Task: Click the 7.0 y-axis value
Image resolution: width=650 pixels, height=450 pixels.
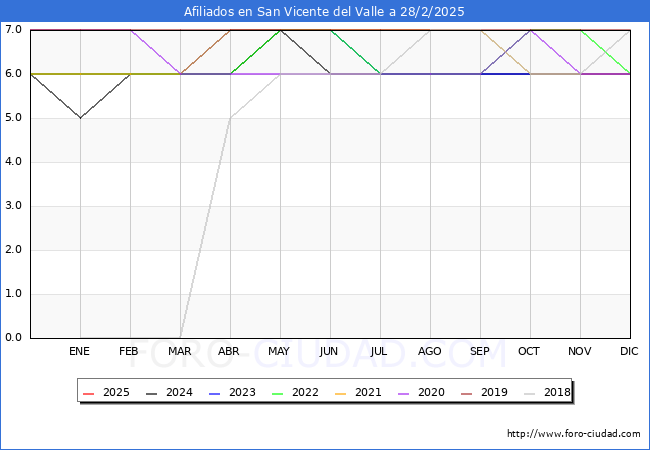Action: (13, 29)
